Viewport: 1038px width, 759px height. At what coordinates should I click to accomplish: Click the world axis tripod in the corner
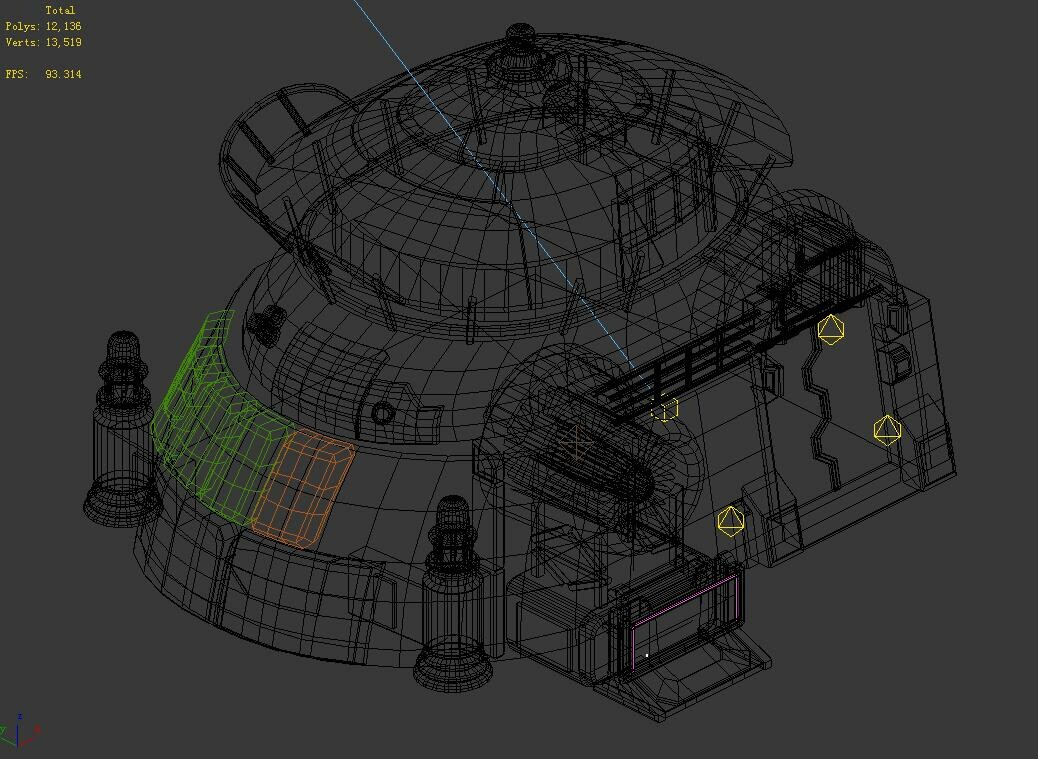(x=20, y=737)
